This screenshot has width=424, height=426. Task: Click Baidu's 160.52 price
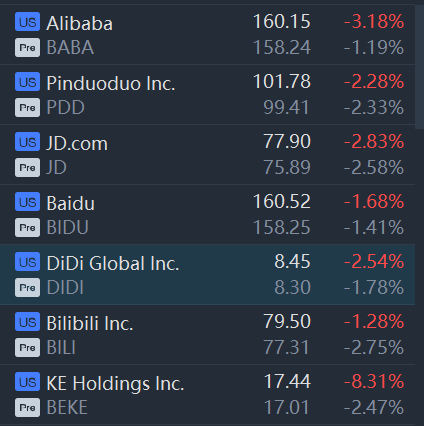[x=282, y=202]
